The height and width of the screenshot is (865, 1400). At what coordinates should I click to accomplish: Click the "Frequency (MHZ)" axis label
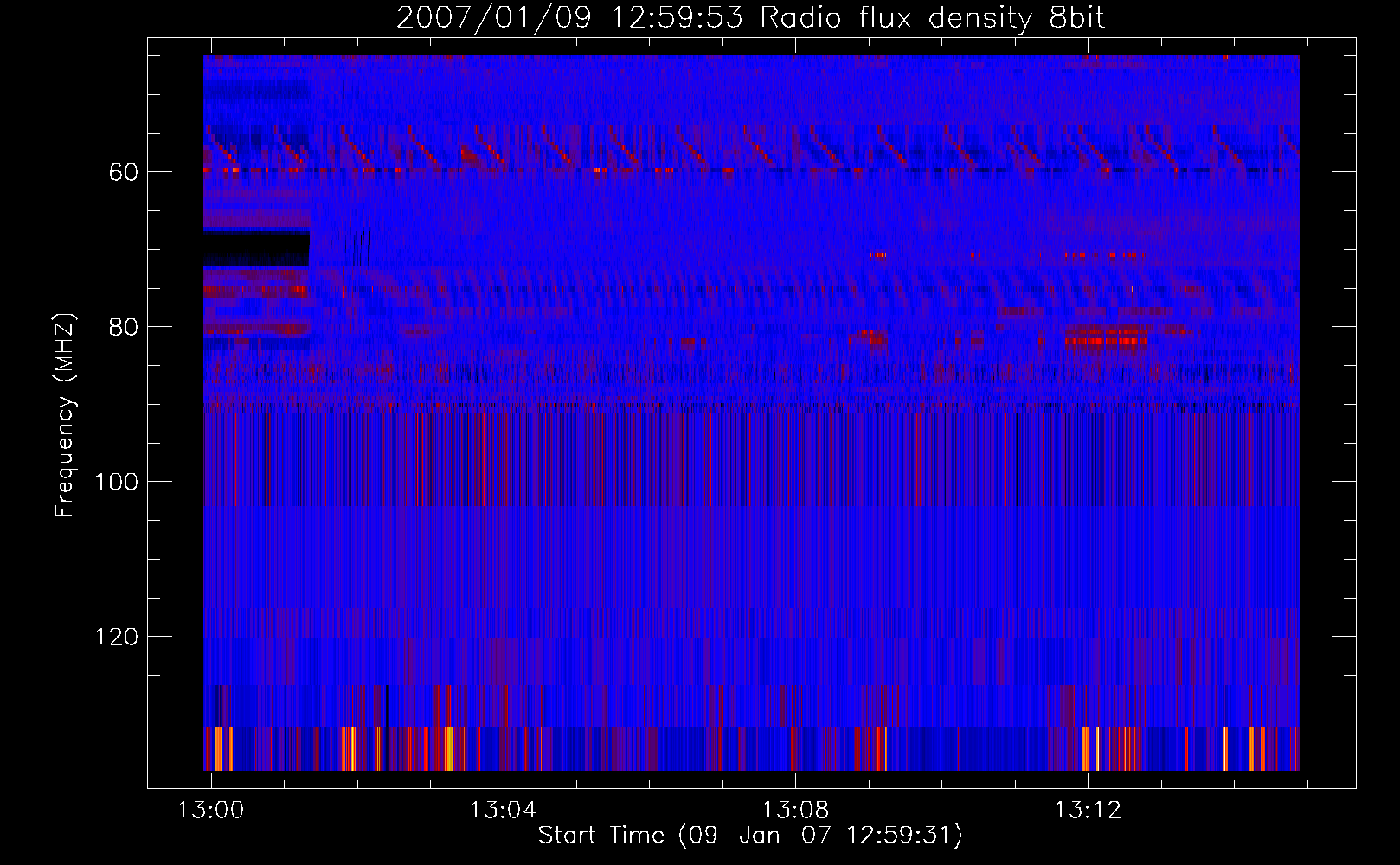[x=65, y=414]
